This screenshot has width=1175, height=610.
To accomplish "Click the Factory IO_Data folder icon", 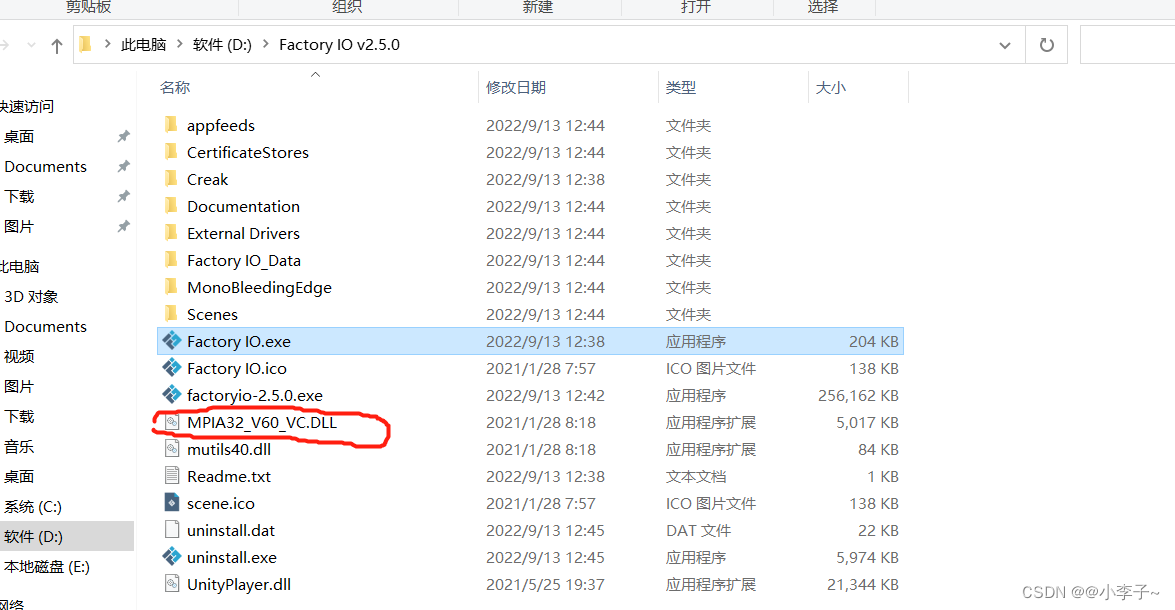I will pyautogui.click(x=171, y=259).
